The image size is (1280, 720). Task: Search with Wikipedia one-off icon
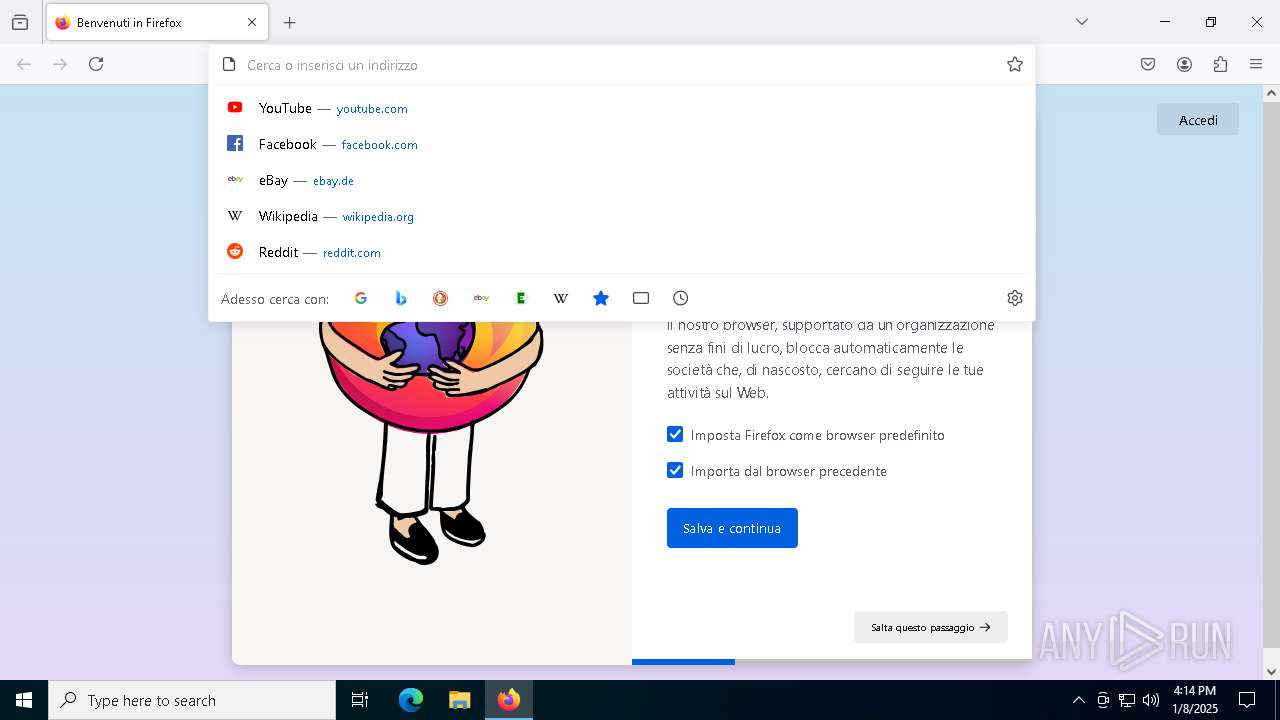coord(561,298)
